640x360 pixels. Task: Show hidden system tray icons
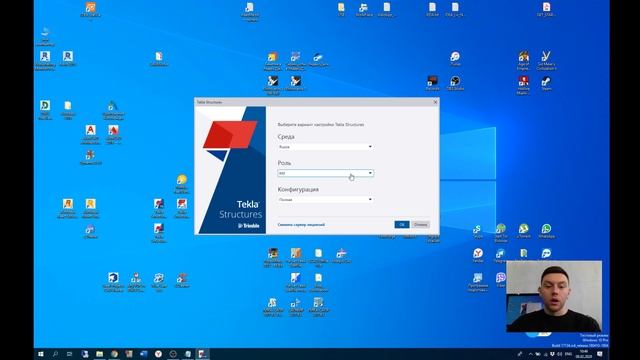point(530,354)
